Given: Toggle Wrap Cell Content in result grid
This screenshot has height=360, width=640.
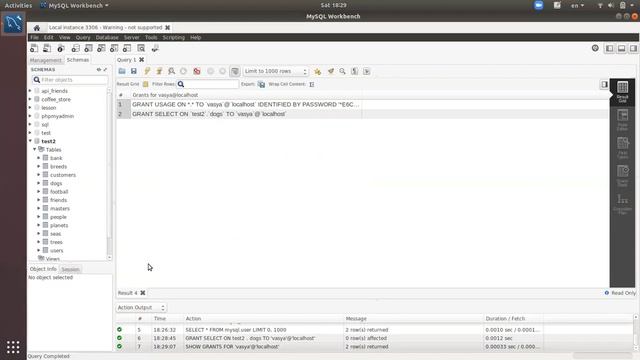Looking at the screenshot, I should (312, 84).
